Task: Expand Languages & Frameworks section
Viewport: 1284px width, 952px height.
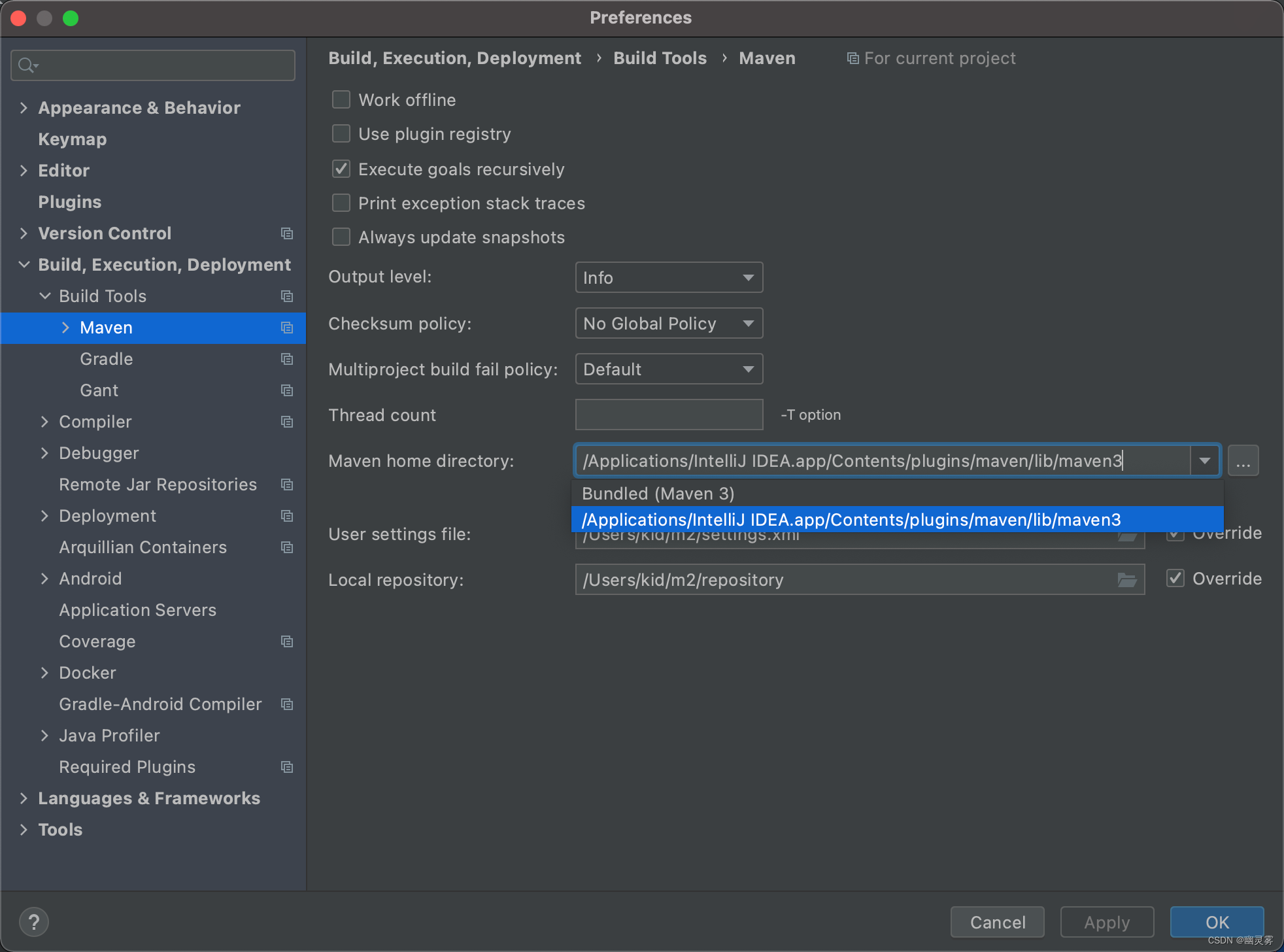Action: 24,798
